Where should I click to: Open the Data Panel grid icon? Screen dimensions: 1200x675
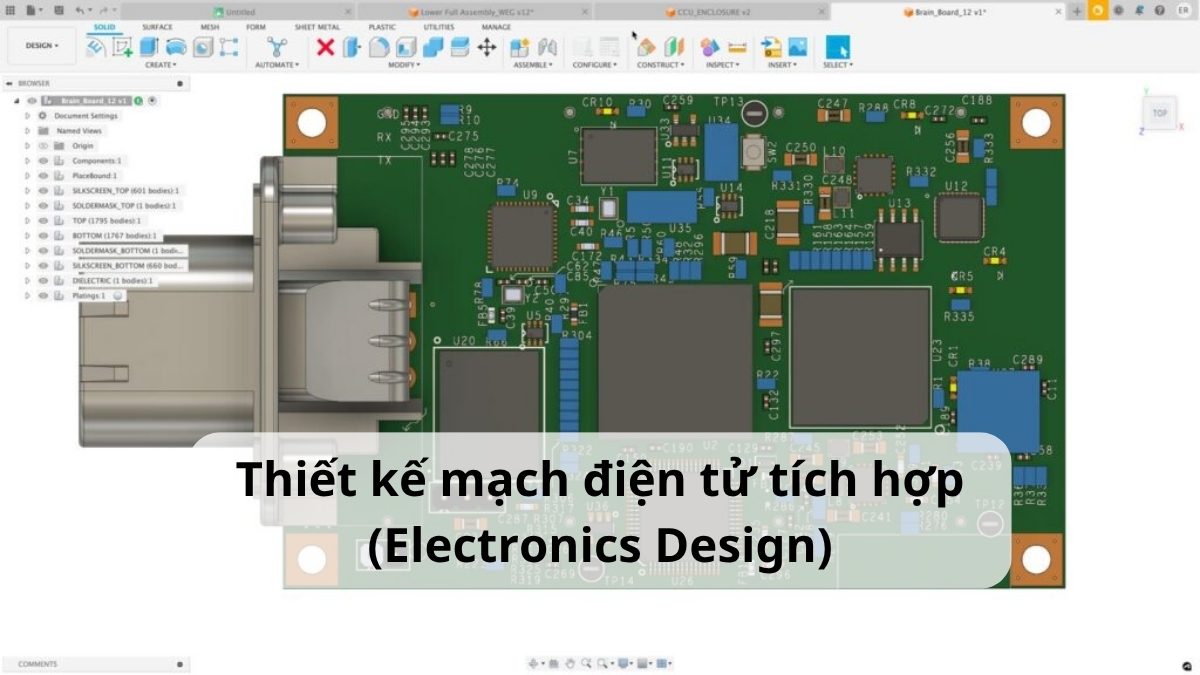(x=10, y=10)
